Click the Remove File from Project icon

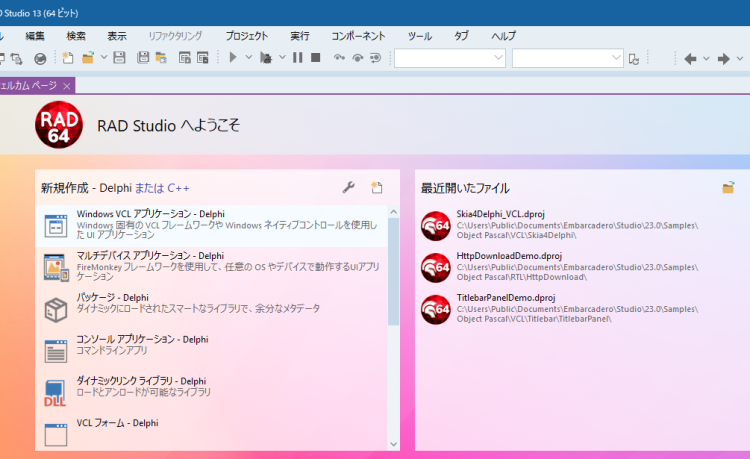pos(203,58)
